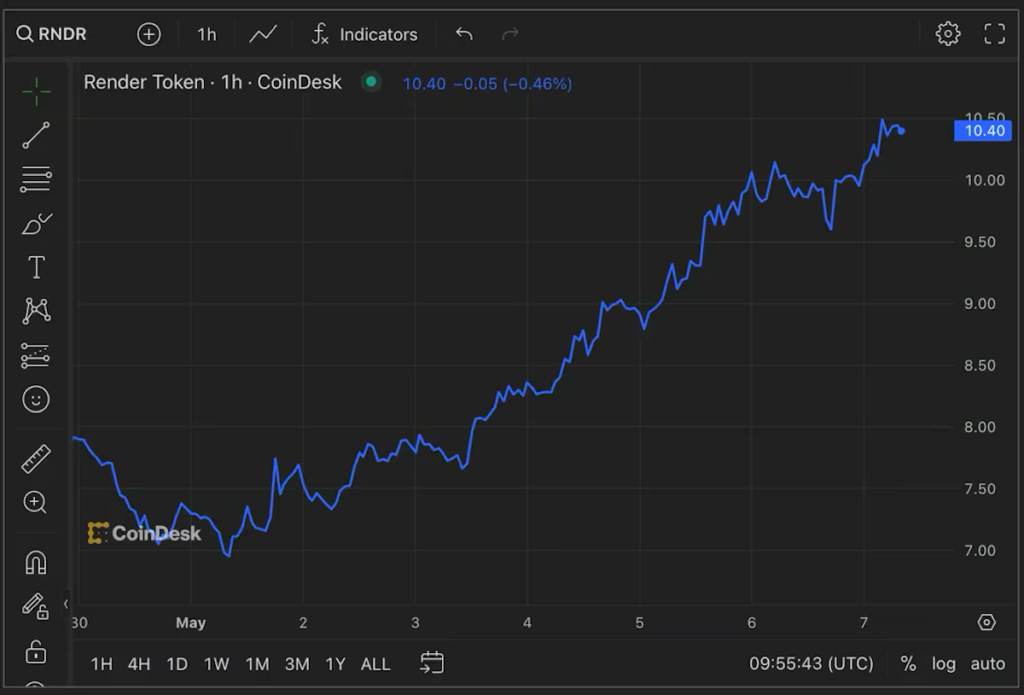Open the chart type line menu
The width and height of the screenshot is (1024, 695).
tap(263, 34)
